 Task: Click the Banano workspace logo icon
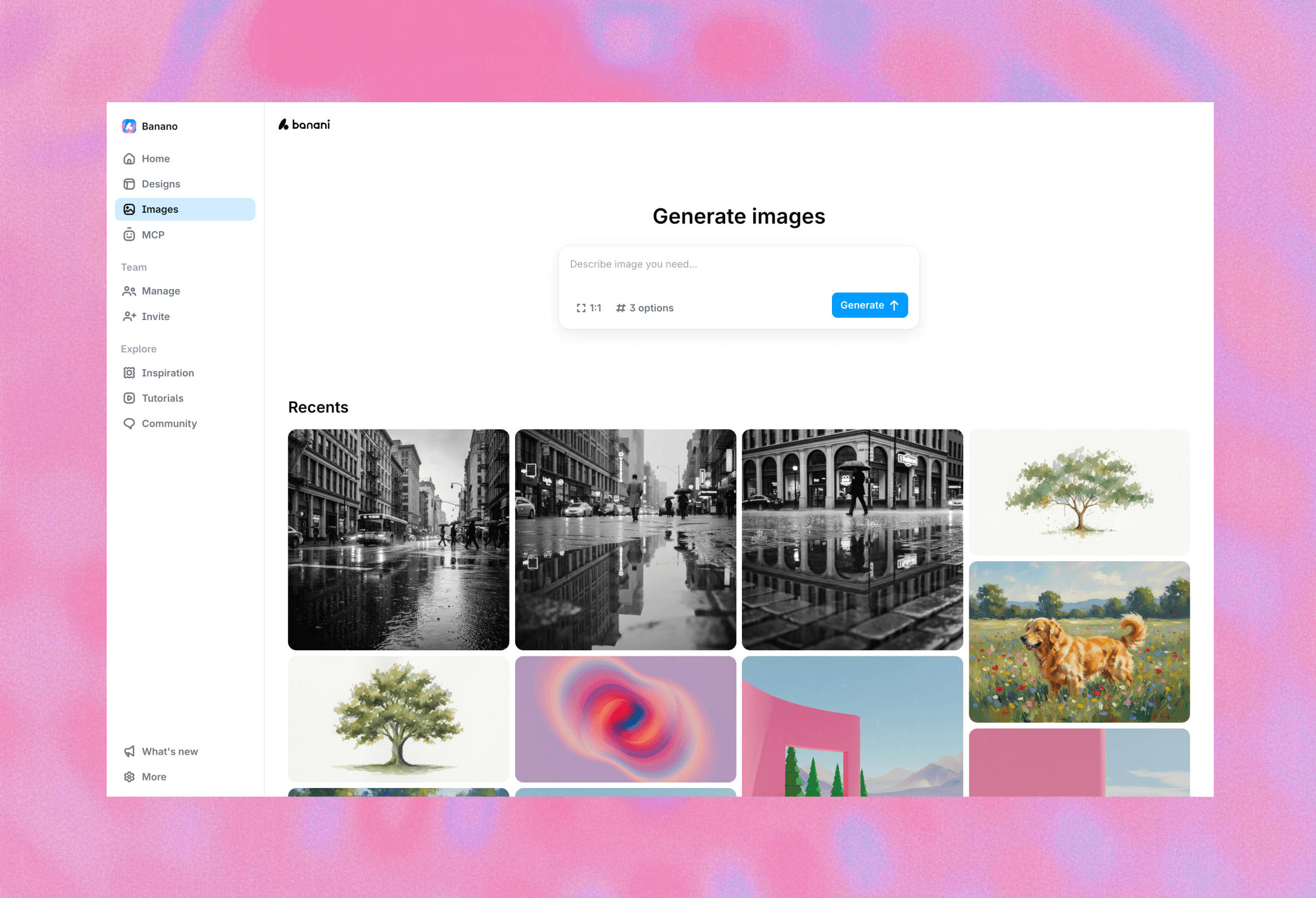click(129, 126)
